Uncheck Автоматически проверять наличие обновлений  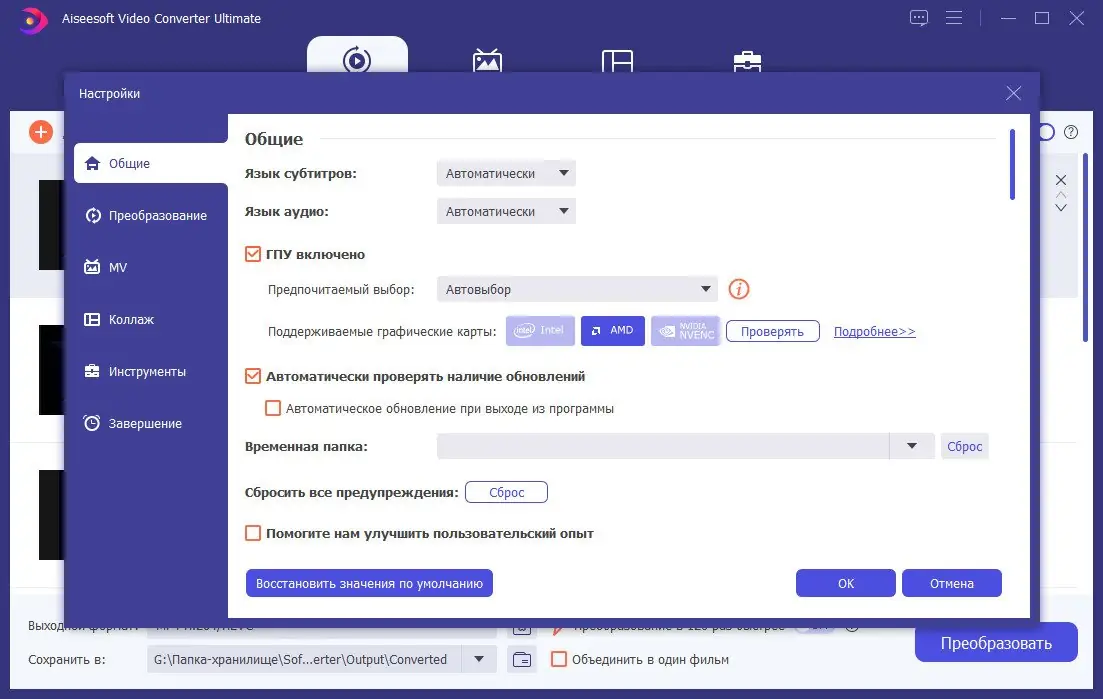(x=253, y=376)
